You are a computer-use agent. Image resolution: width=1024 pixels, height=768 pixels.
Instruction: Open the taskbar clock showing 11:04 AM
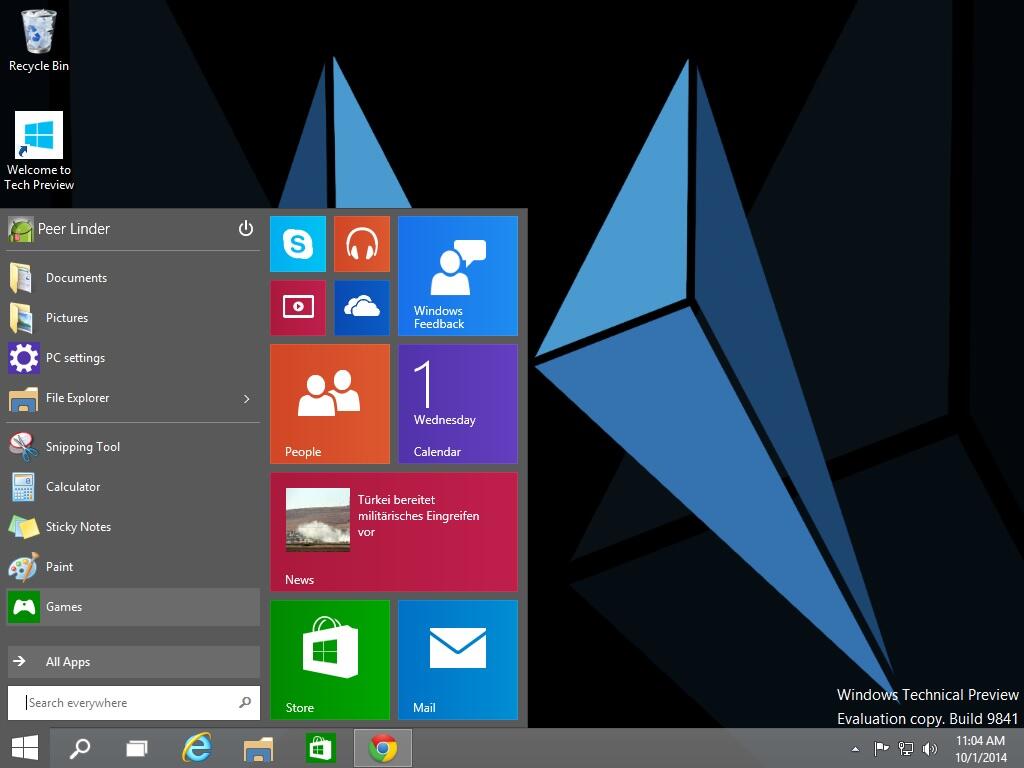(980, 748)
